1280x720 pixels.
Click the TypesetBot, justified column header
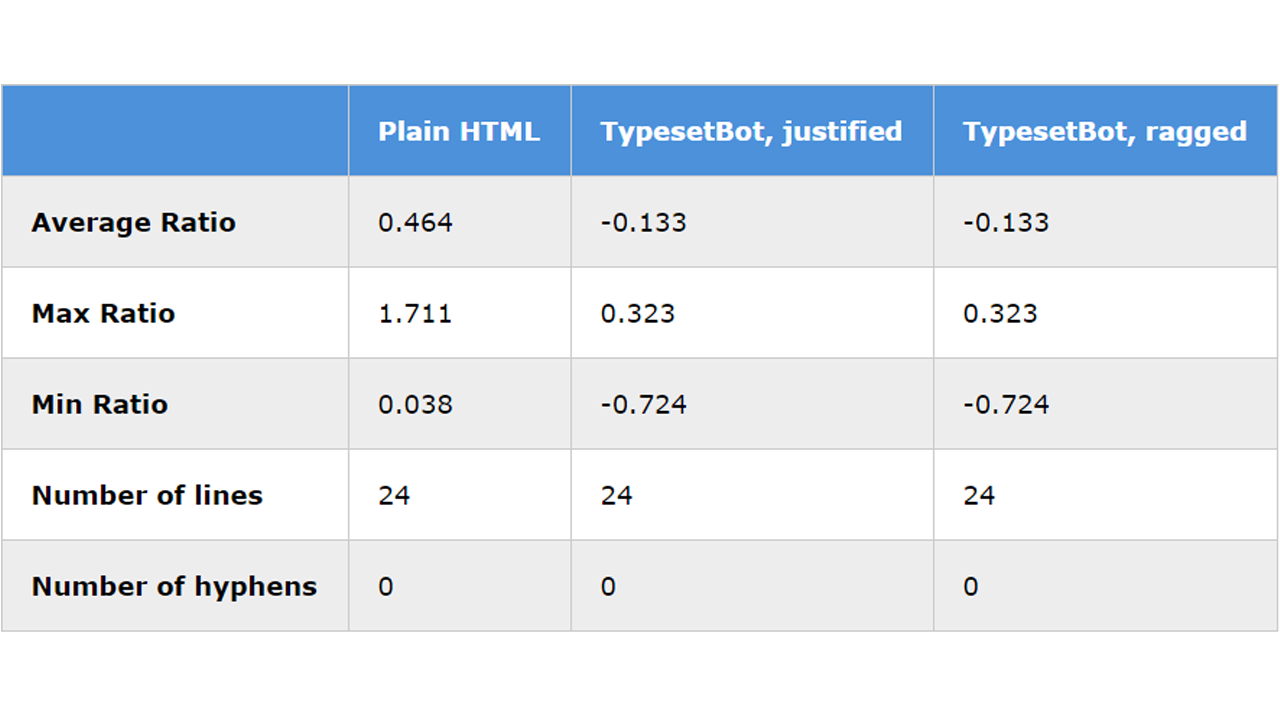752,131
